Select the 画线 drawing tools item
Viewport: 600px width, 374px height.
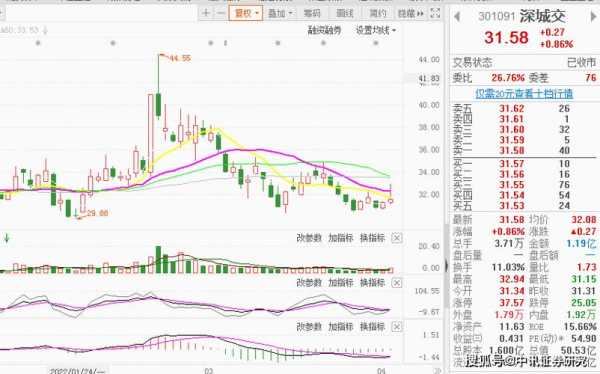tap(344, 13)
